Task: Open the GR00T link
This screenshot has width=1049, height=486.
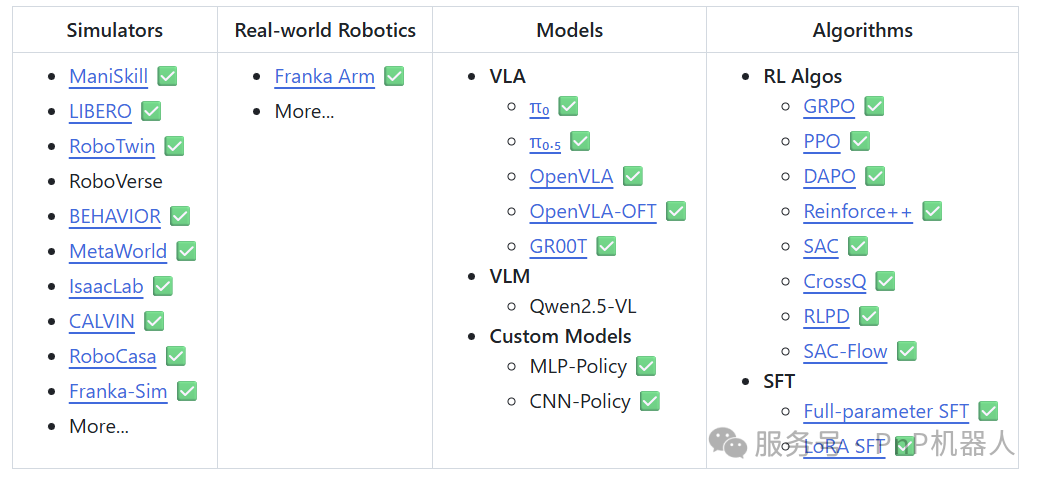Action: click(x=558, y=246)
